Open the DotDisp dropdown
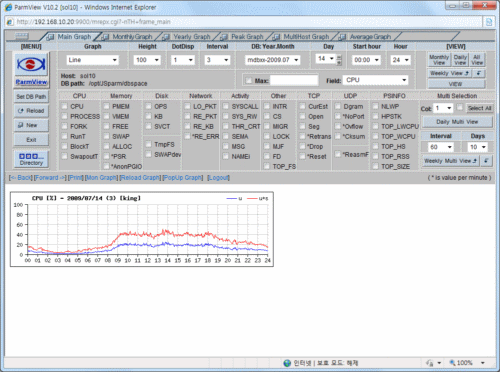The width and height of the screenshot is (500, 372). click(183, 60)
